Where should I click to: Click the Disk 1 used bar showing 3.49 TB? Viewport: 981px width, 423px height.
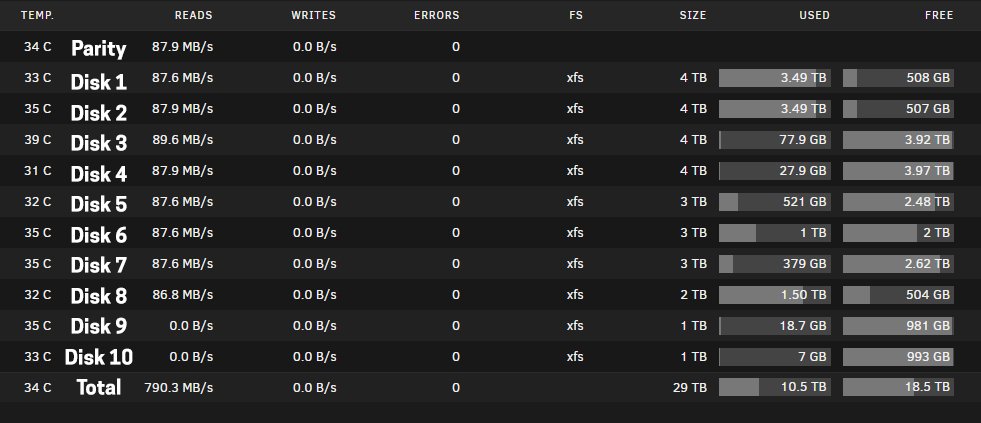pyautogui.click(x=775, y=78)
